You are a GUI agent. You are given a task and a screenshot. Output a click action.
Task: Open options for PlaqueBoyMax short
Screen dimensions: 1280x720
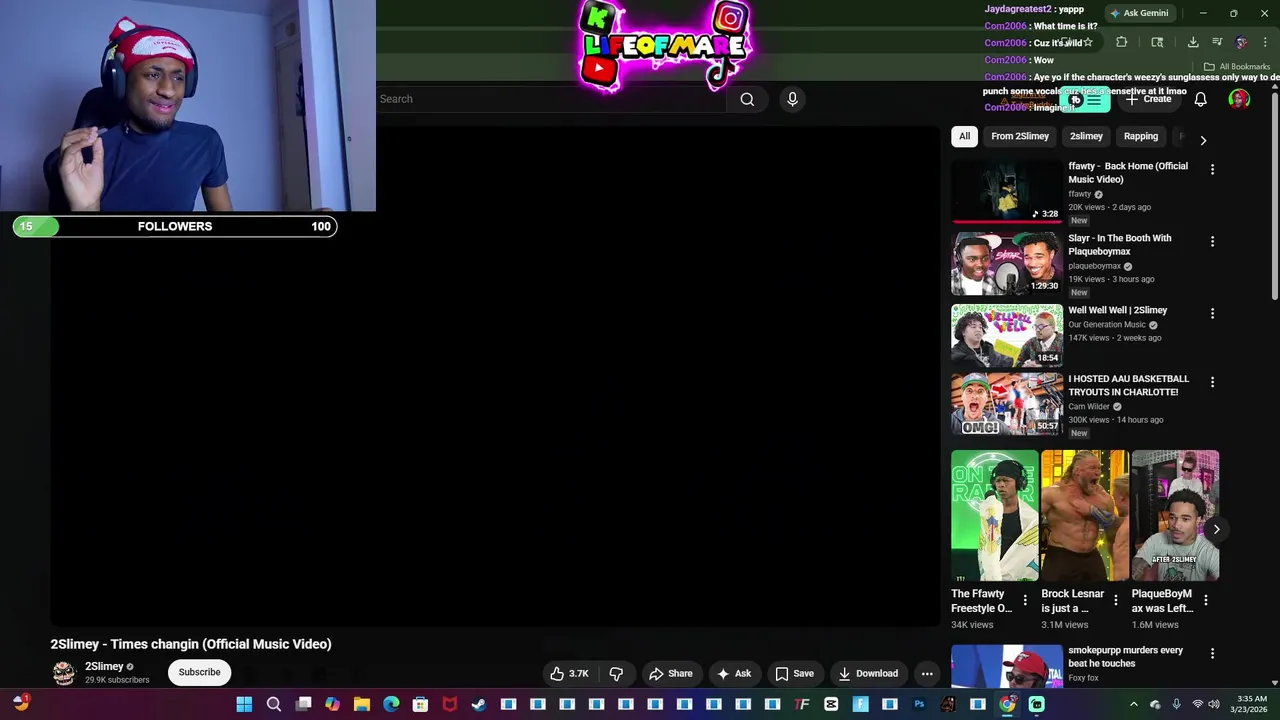(1206, 600)
